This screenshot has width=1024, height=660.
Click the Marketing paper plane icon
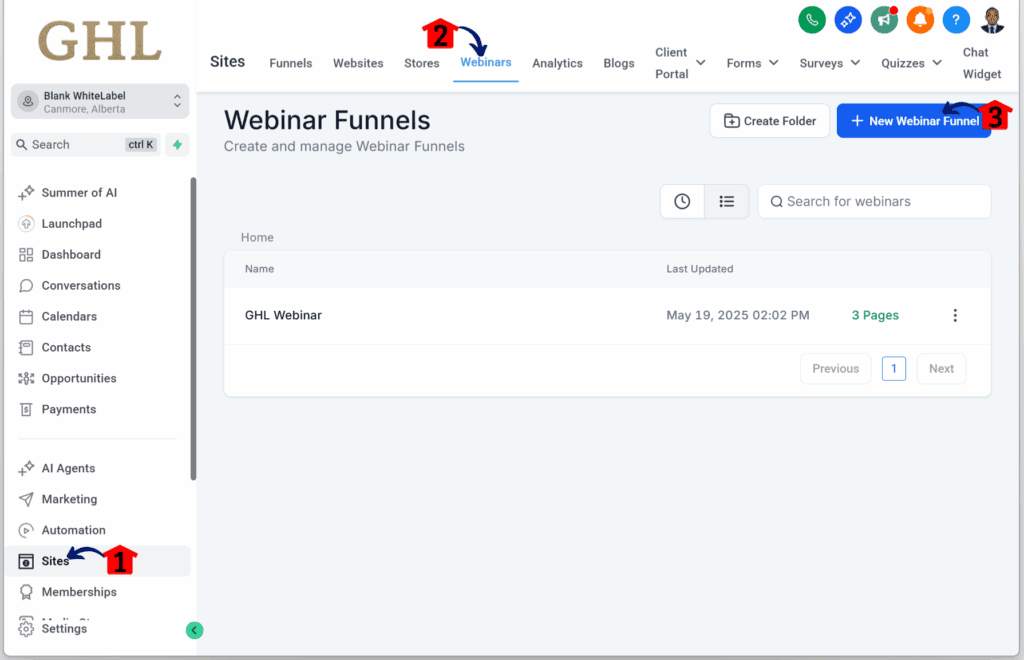click(x=25, y=499)
